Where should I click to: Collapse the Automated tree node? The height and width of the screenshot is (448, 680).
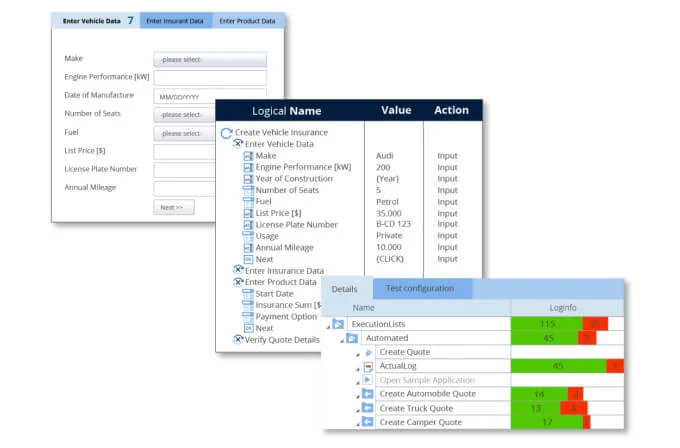pyautogui.click(x=341, y=339)
